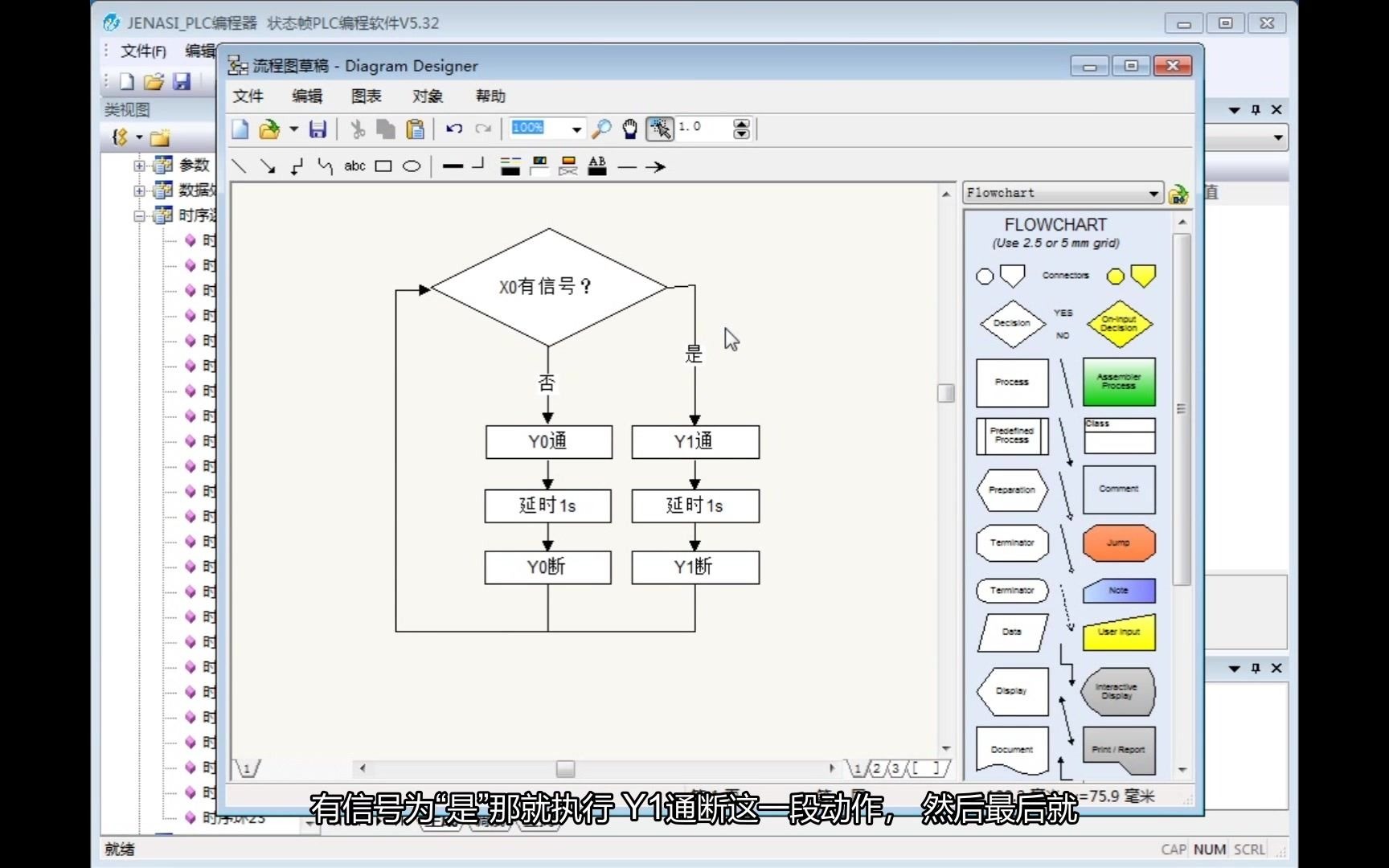Click the palette scroll-down arrow
Viewport: 1389px width, 868px height.
(x=1182, y=769)
